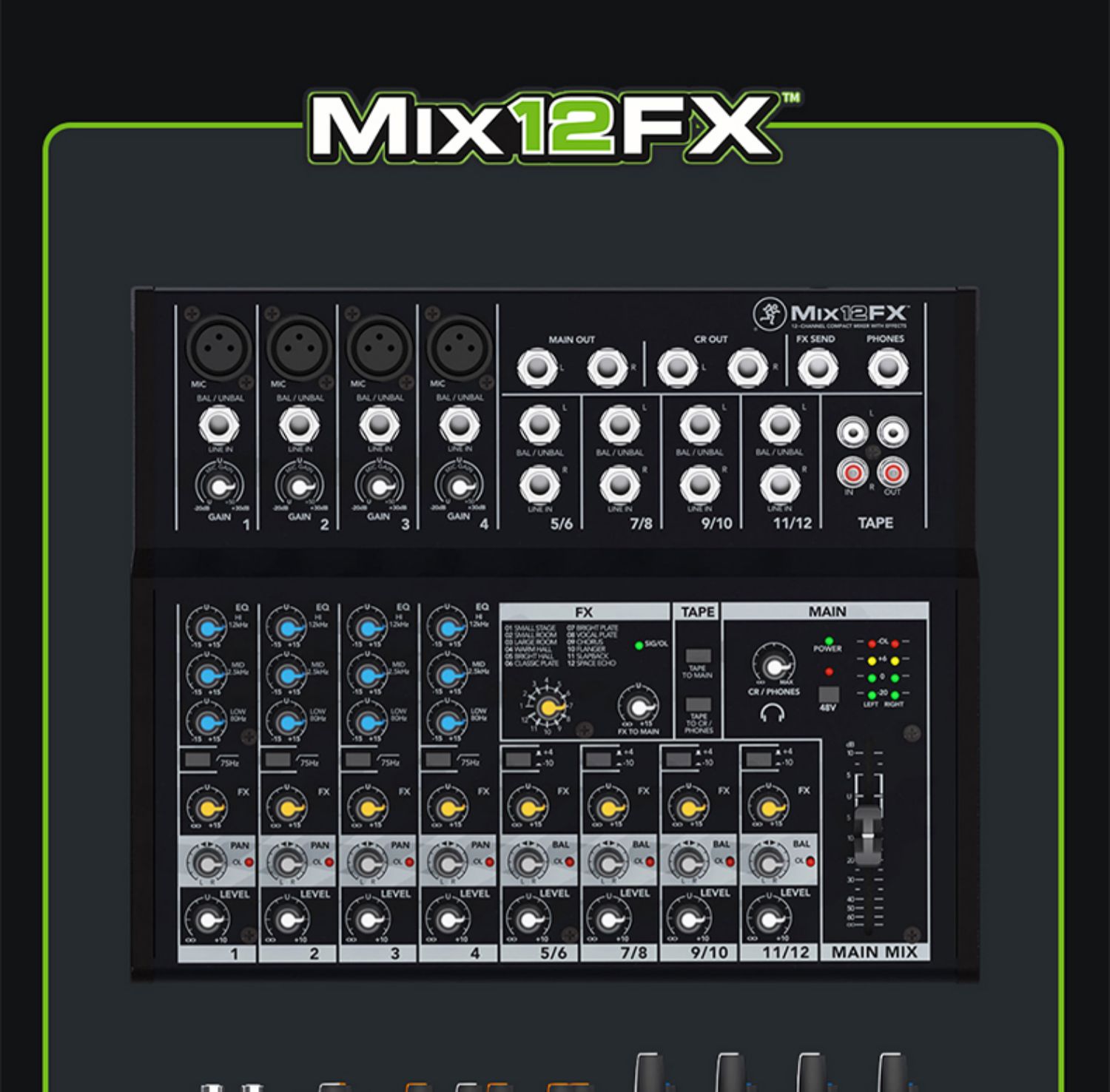Screen dimensions: 1110x1092
Task: Click the MAIN OUT left jack
Action: coord(537,368)
